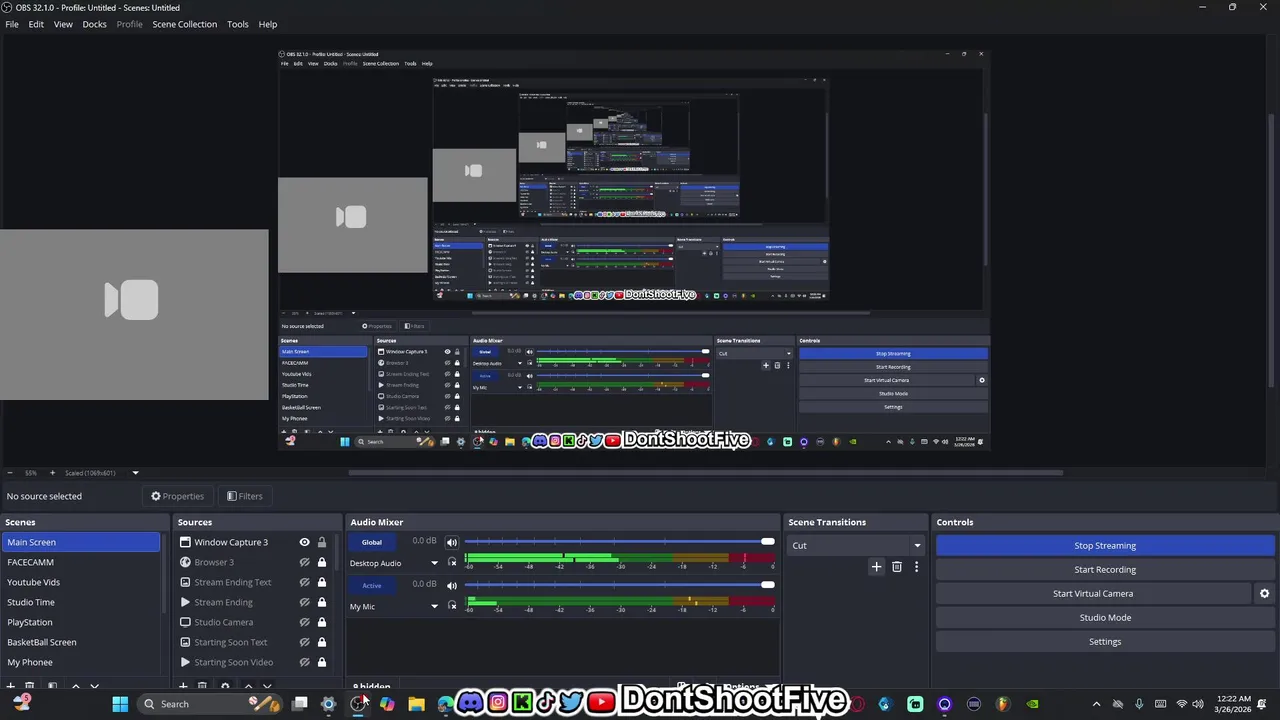Open the Desktop Audio options dropdown arrow
Viewport: 1280px width, 720px height.
[434, 563]
